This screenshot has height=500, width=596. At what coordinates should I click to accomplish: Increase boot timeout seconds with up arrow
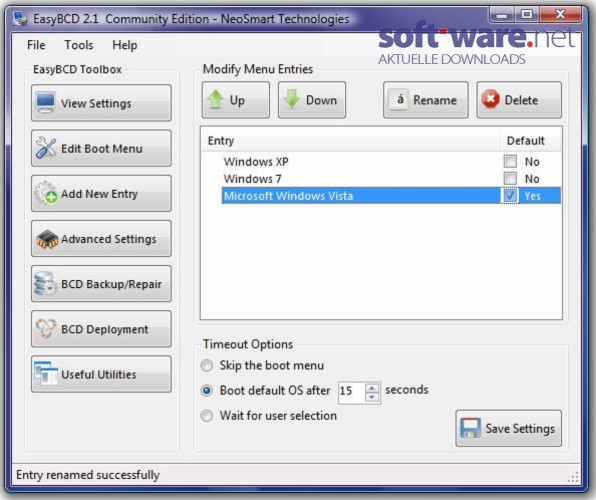coord(372,388)
